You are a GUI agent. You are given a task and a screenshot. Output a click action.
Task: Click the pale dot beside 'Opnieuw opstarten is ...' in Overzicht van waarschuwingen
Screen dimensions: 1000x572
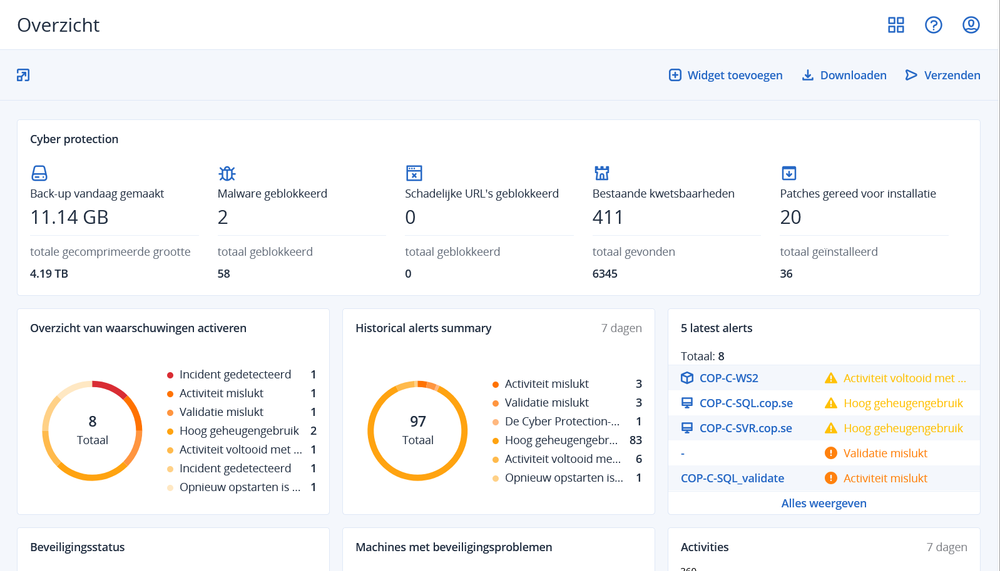[x=170, y=488]
